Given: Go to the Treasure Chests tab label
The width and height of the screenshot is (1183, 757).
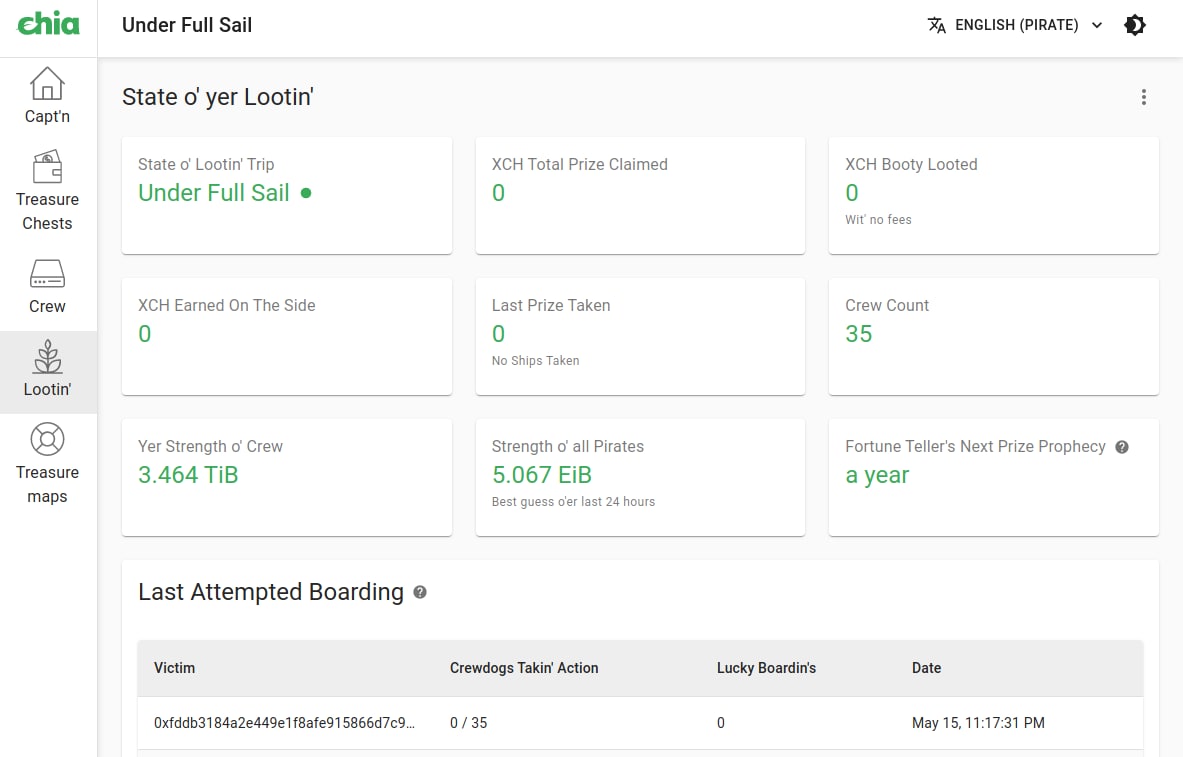Looking at the screenshot, I should (x=48, y=211).
